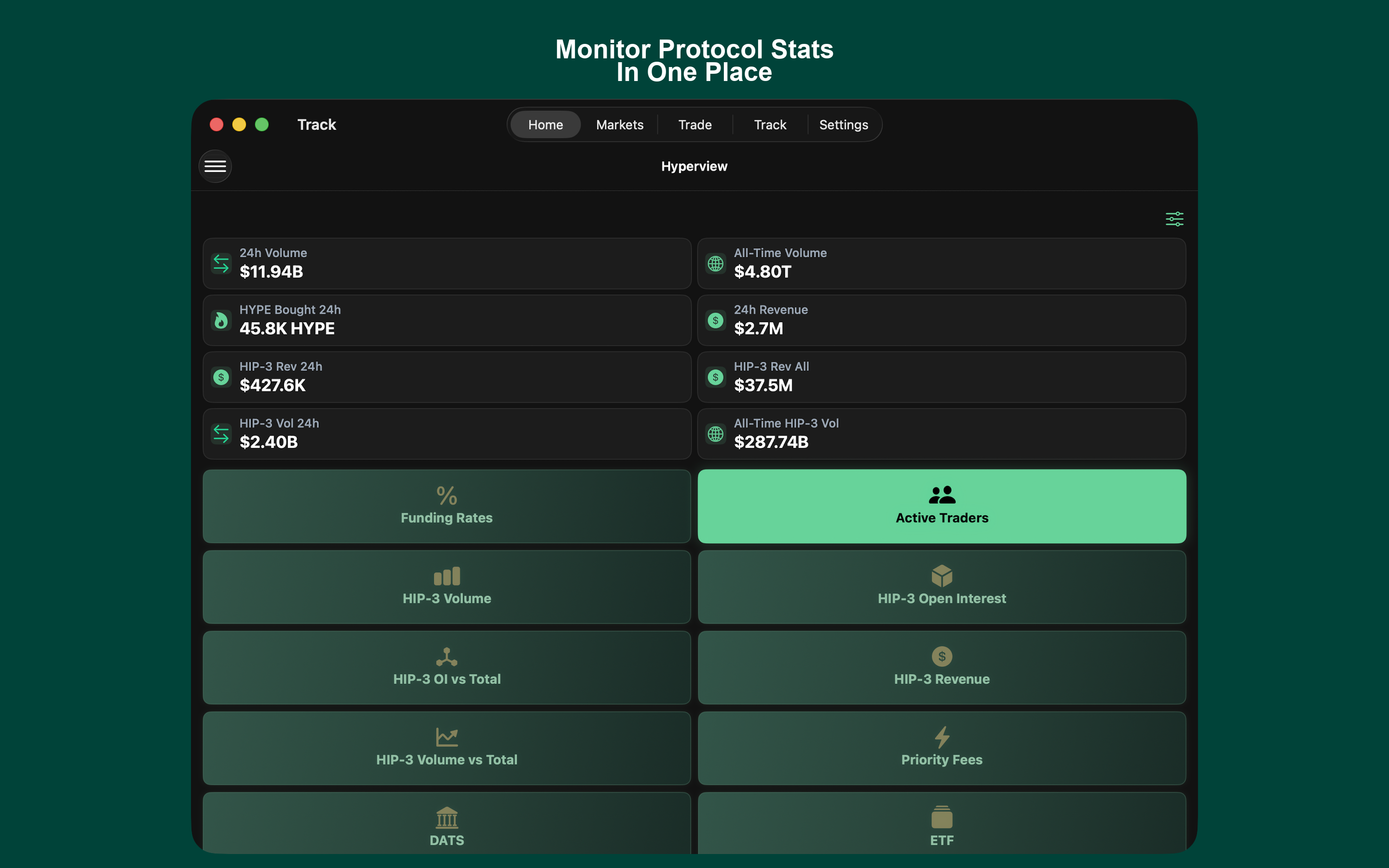Click the HYPE Bought 24h flame icon
This screenshot has height=868, width=1389.
pos(221,320)
